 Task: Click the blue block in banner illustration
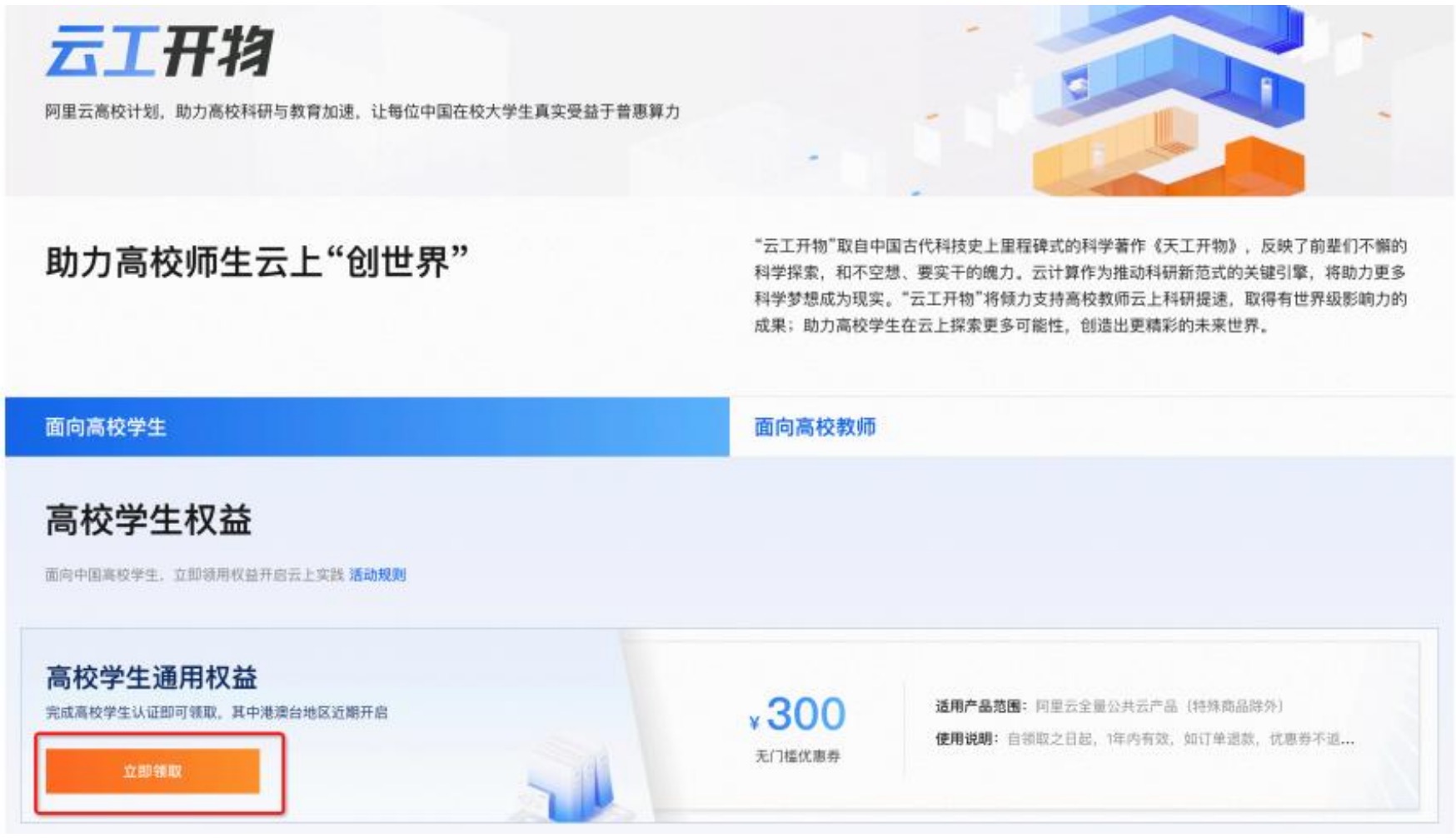tap(1183, 75)
